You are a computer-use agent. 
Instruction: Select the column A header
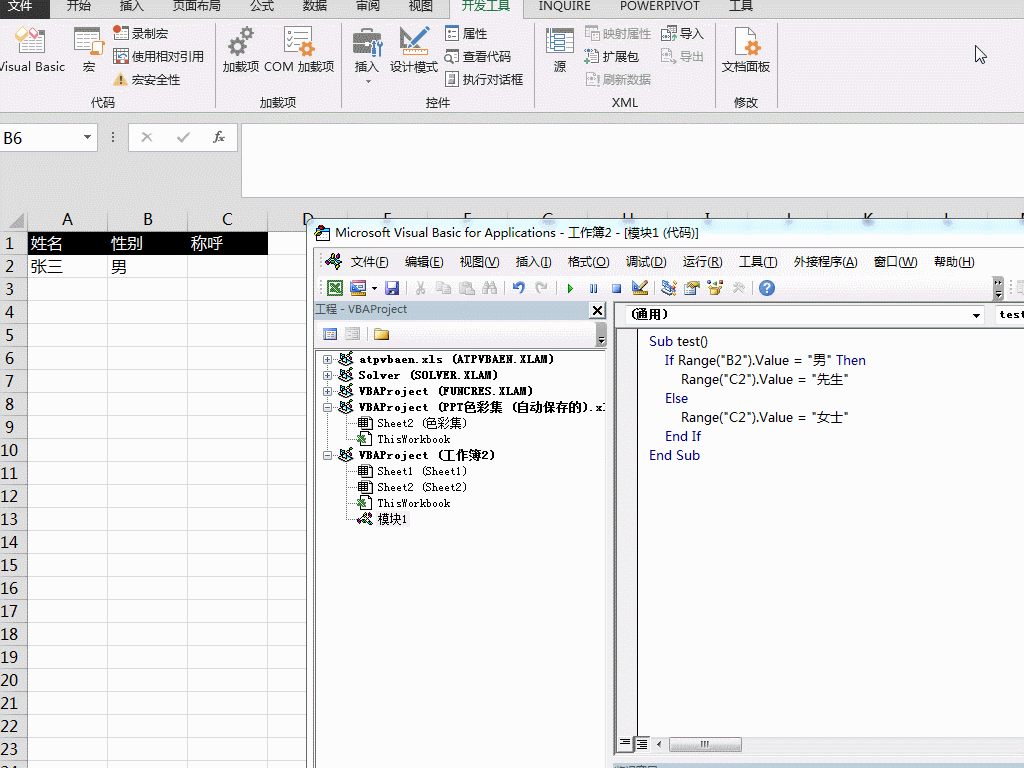[x=67, y=219]
